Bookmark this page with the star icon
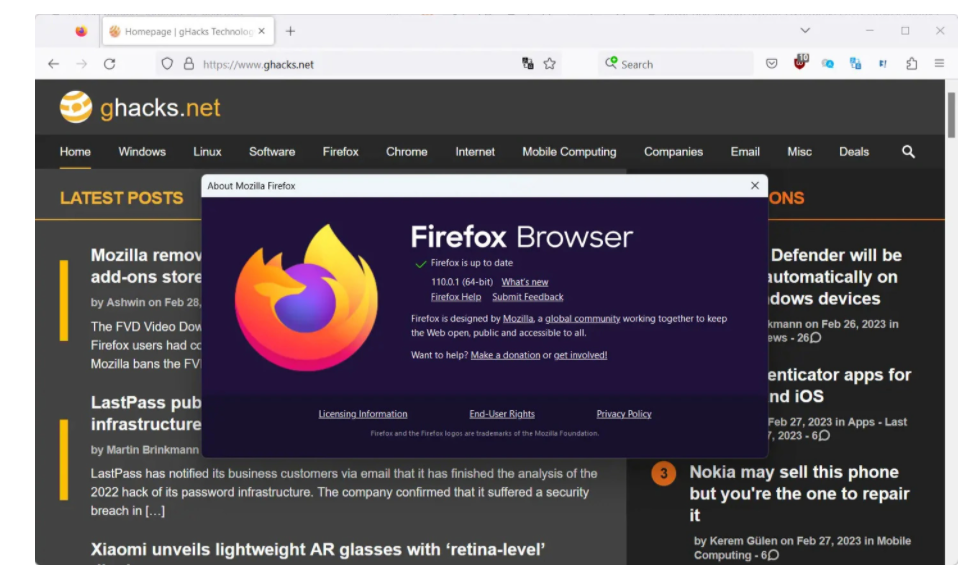Viewport: 958px width, 580px height. pos(549,63)
